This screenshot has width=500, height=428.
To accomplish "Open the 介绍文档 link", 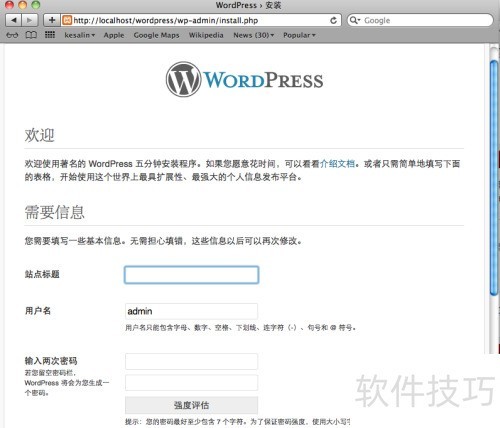I will (x=337, y=164).
